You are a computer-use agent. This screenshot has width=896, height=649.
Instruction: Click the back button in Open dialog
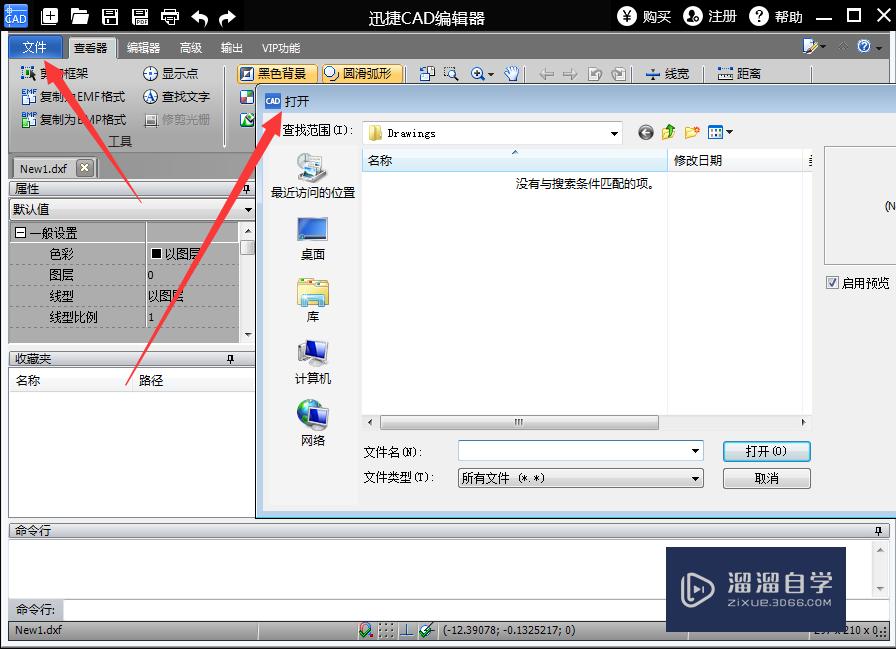pos(646,133)
